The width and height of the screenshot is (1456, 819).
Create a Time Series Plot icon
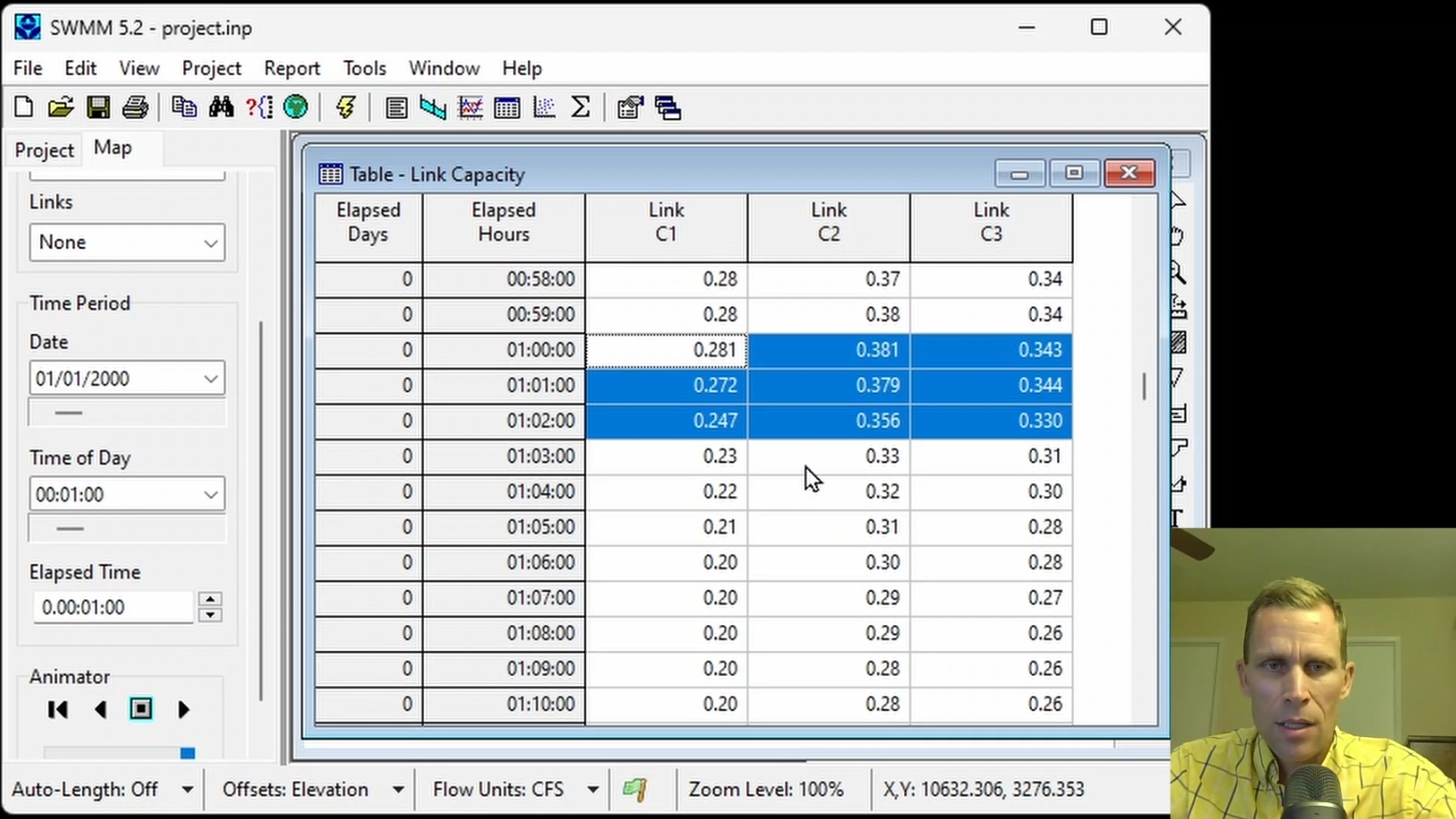point(470,107)
